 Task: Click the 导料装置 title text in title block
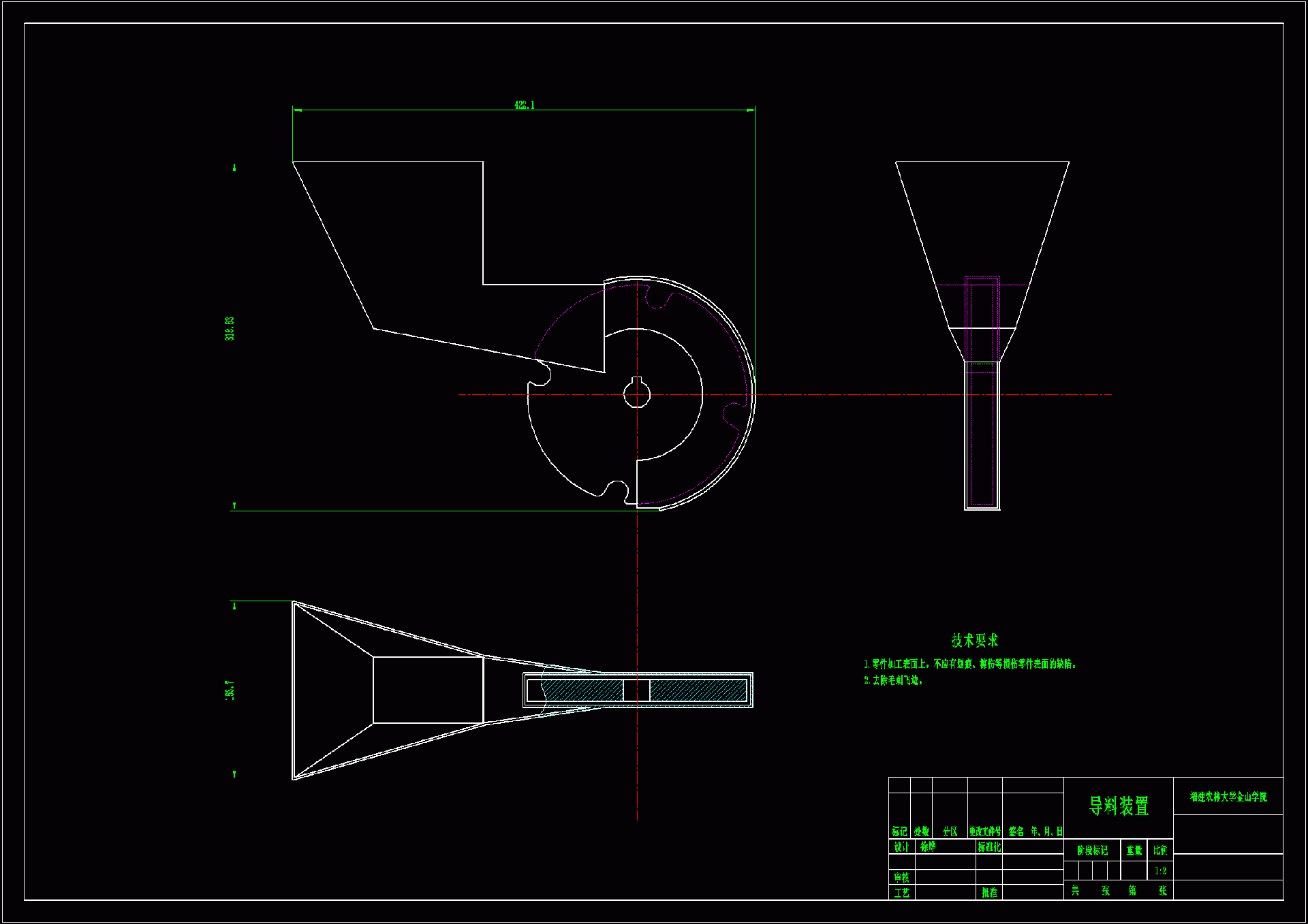(1119, 806)
